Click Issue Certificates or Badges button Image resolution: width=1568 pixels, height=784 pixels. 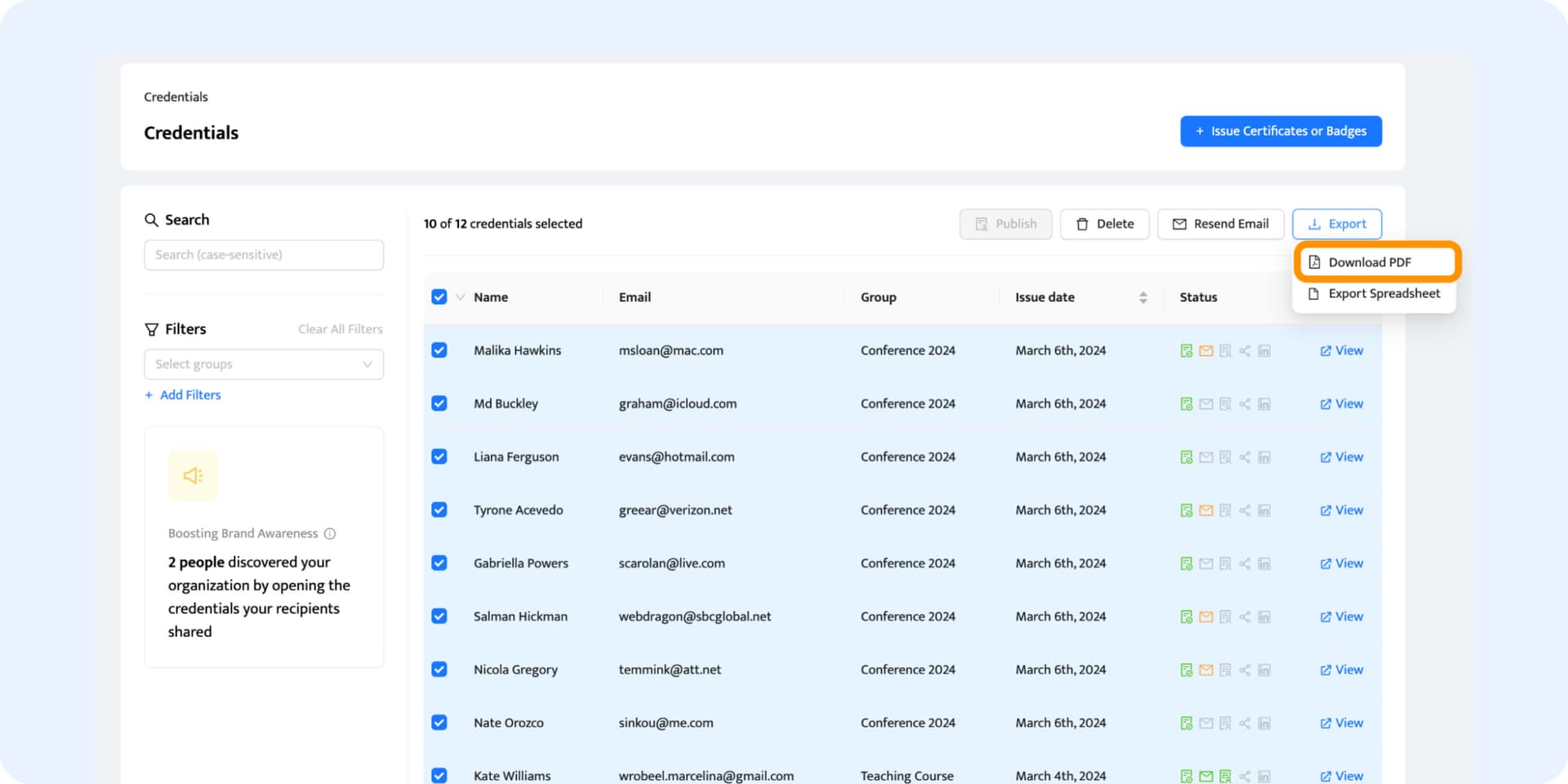(1280, 131)
